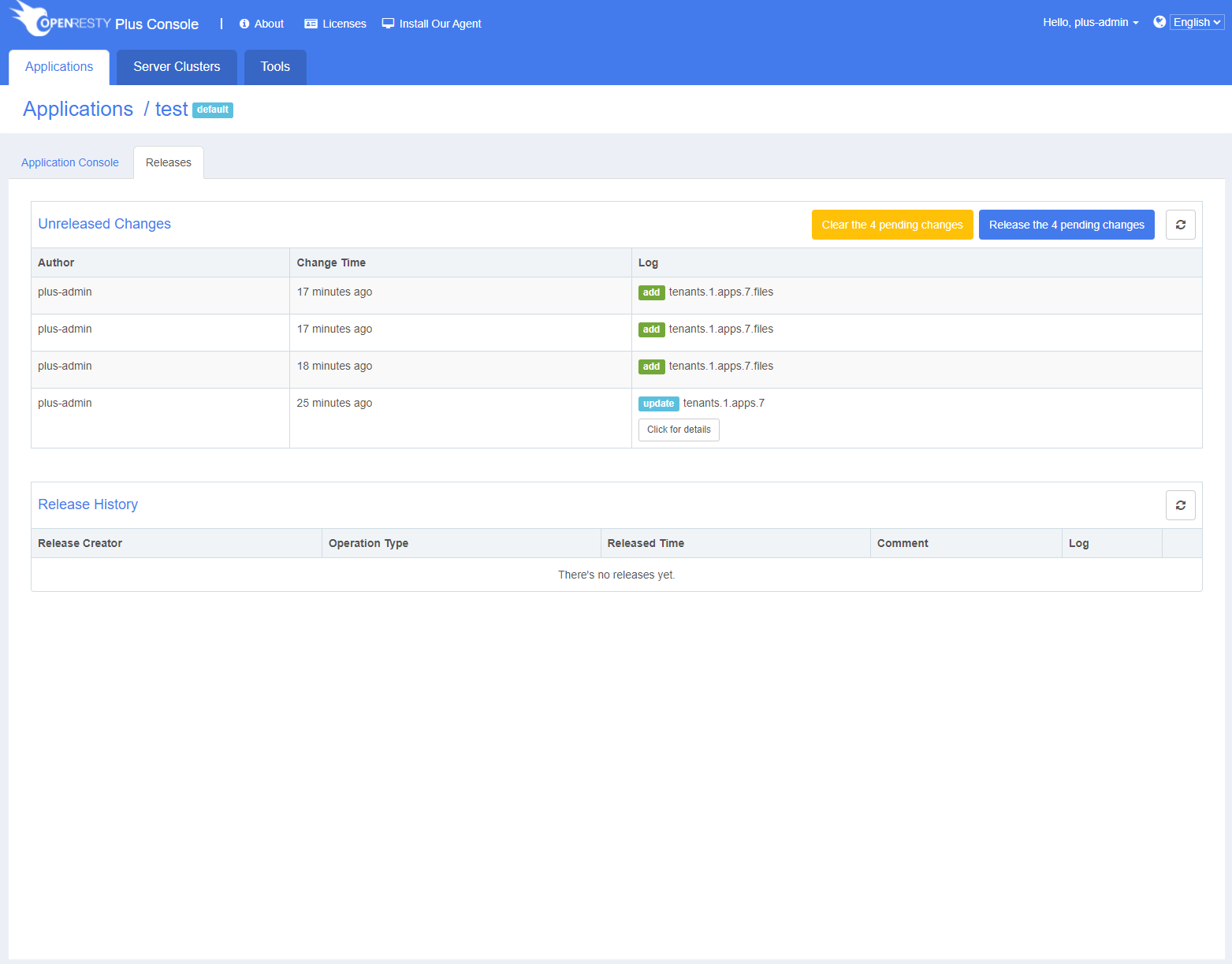Release the 4 pending changes
The height and width of the screenshot is (964, 1232).
pos(1066,225)
